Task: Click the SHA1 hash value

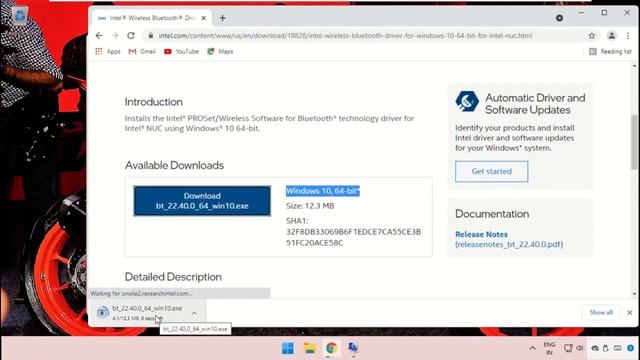Action: tap(353, 237)
